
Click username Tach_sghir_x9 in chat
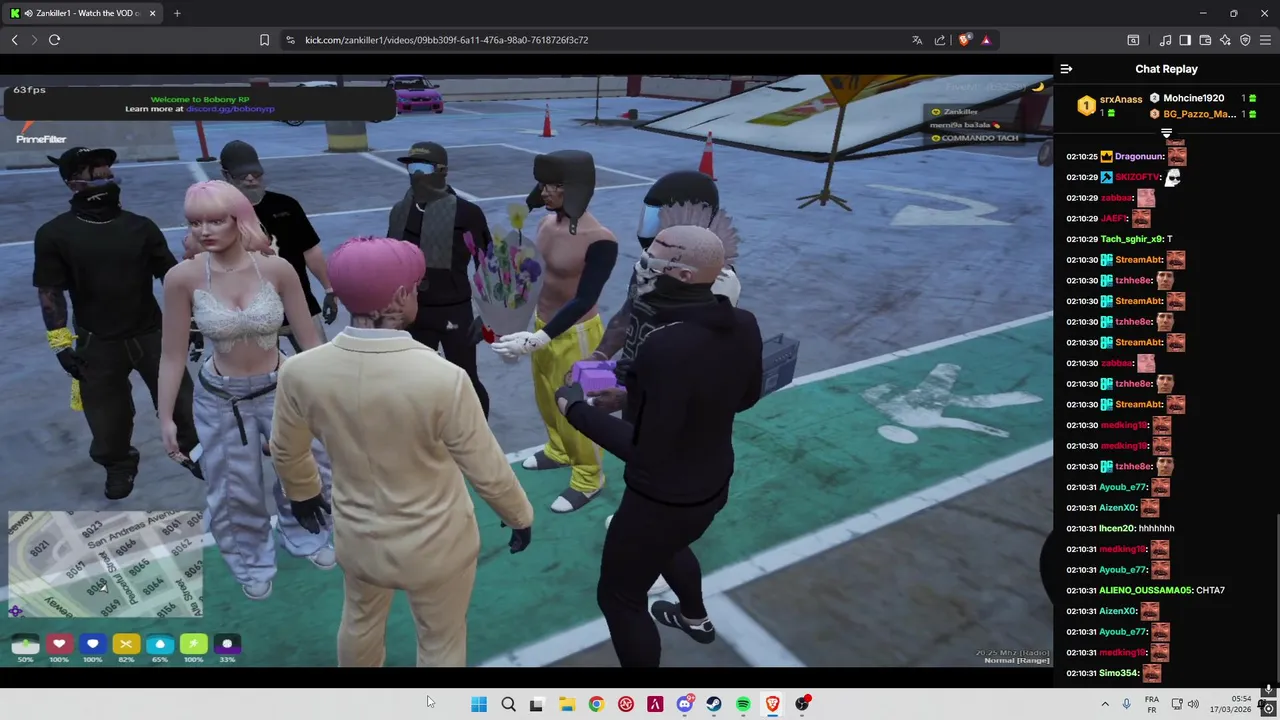(1132, 239)
